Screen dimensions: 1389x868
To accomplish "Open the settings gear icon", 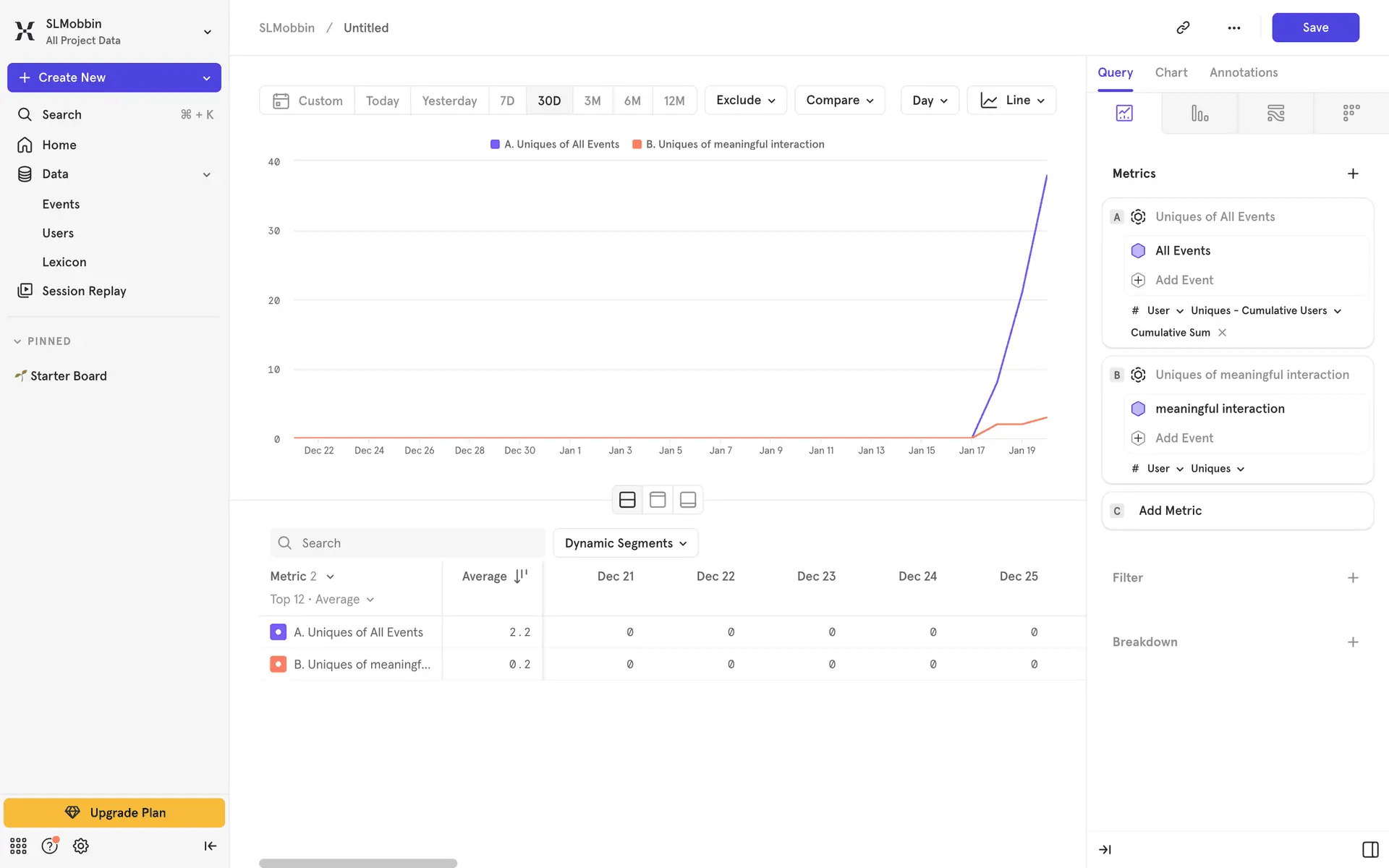I will (x=81, y=846).
